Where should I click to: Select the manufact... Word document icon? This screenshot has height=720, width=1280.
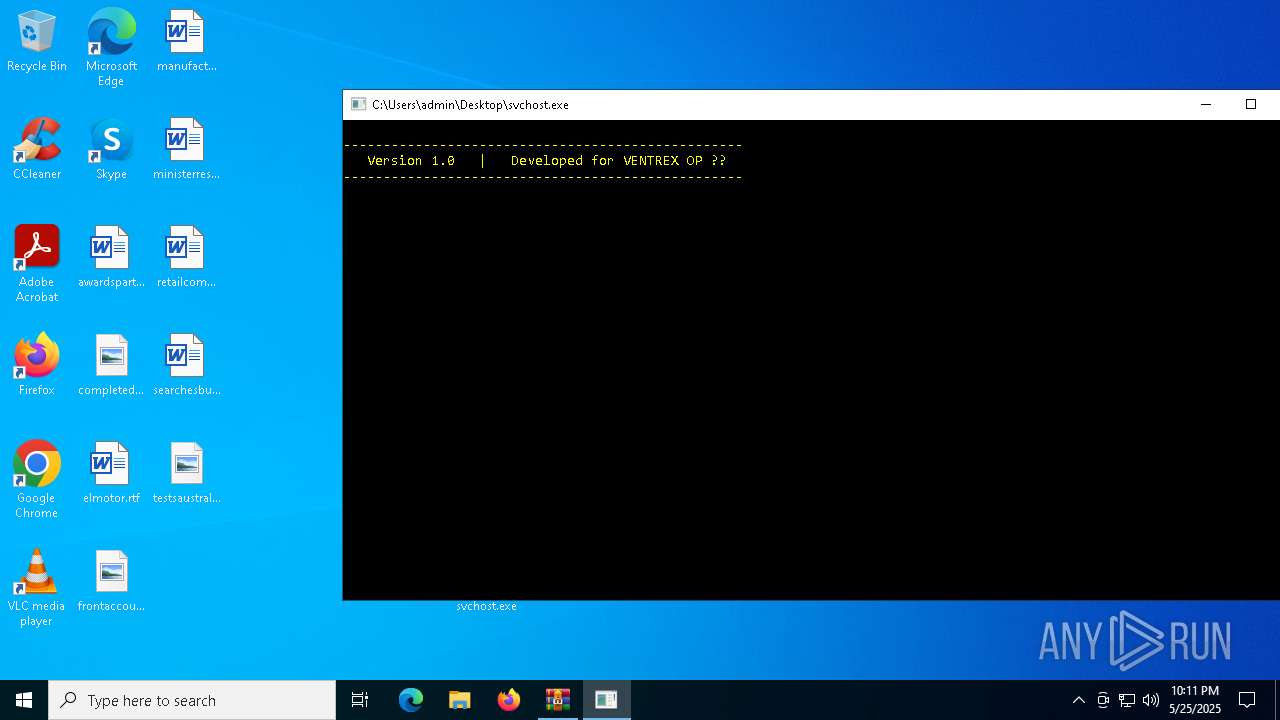[x=186, y=42]
